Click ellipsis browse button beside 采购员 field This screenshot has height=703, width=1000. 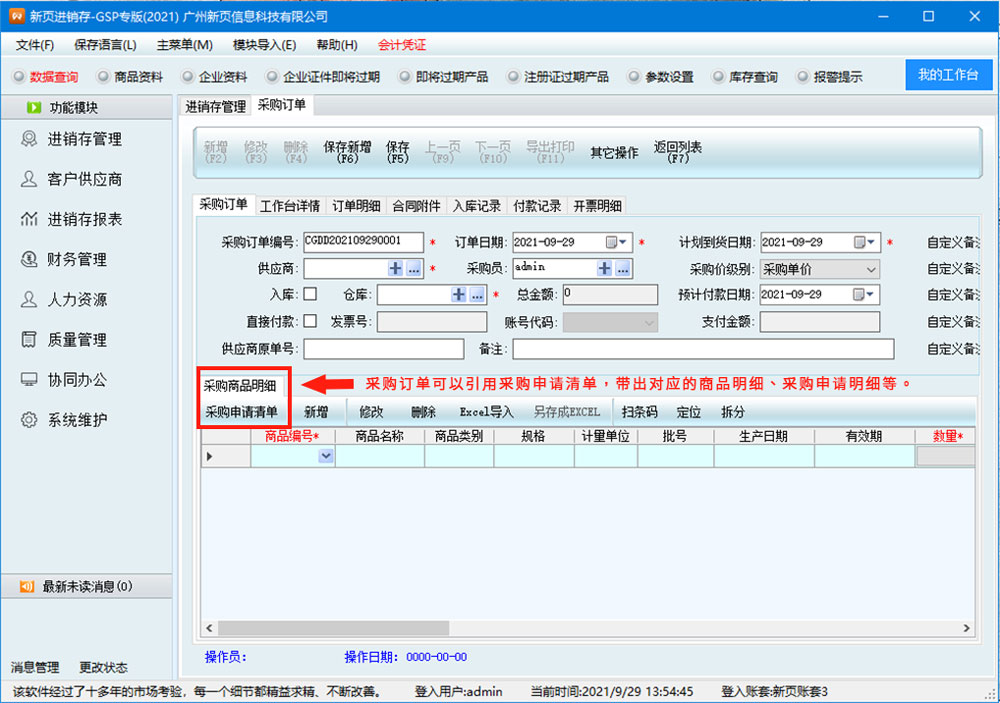622,269
